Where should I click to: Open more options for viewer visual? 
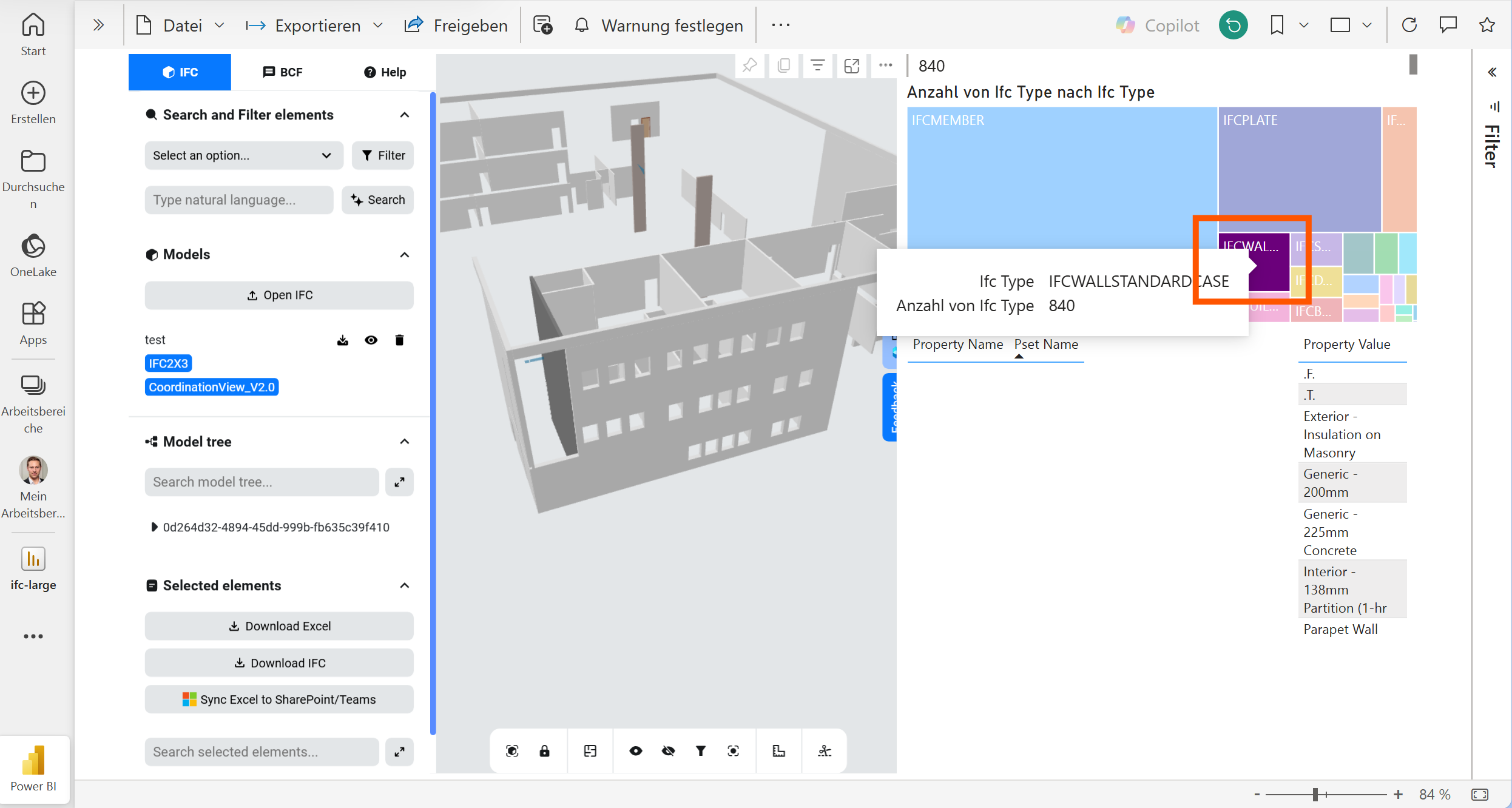(x=886, y=66)
